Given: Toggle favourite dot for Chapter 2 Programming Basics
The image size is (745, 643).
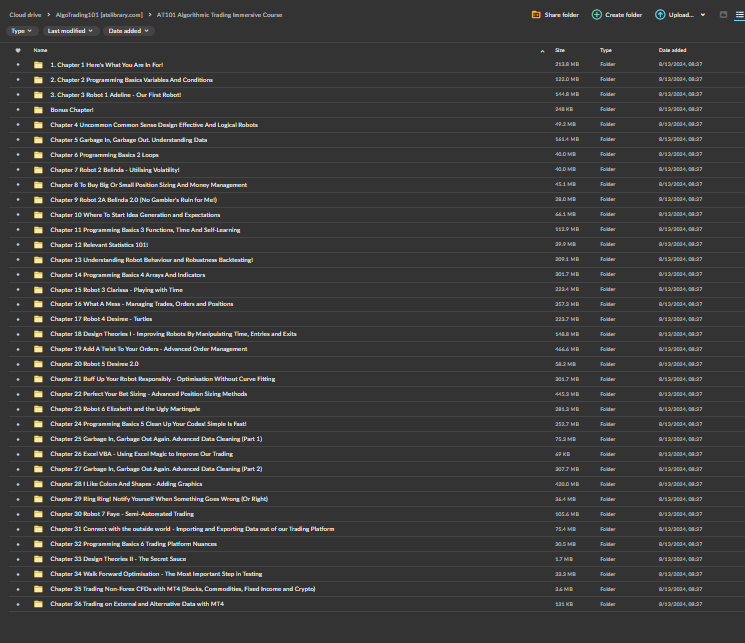Looking at the screenshot, I should pyautogui.click(x=18, y=80).
